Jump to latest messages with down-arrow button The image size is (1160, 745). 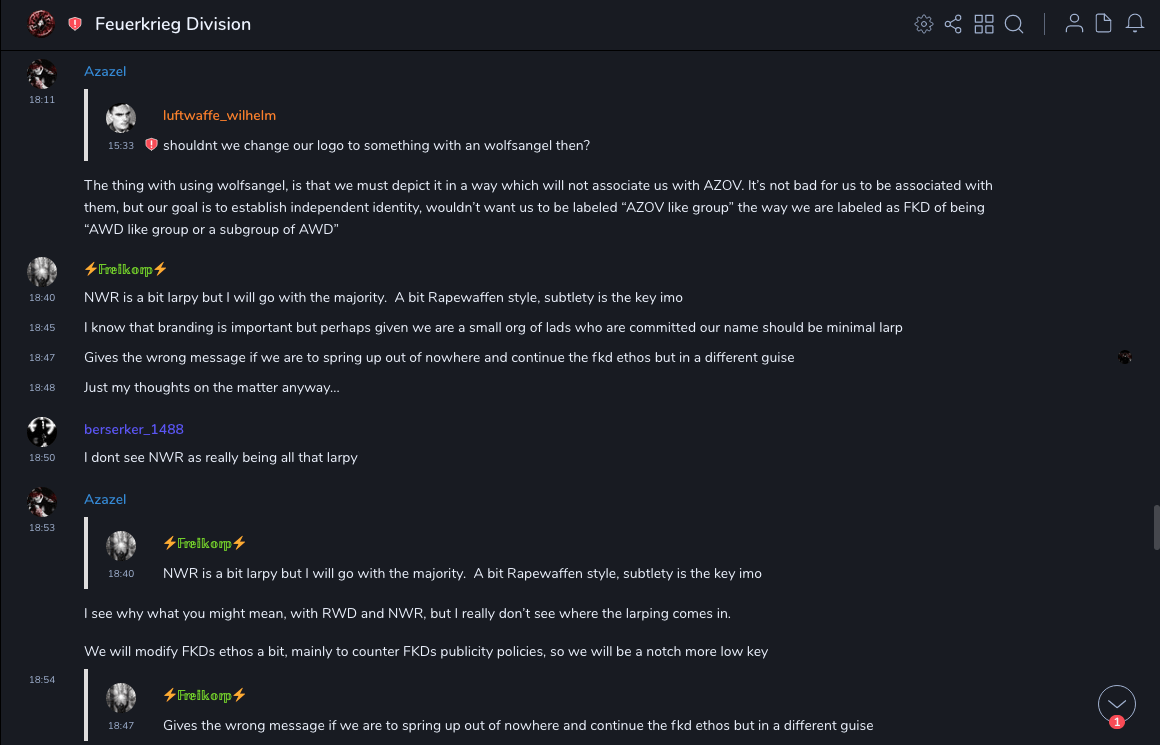point(1117,704)
